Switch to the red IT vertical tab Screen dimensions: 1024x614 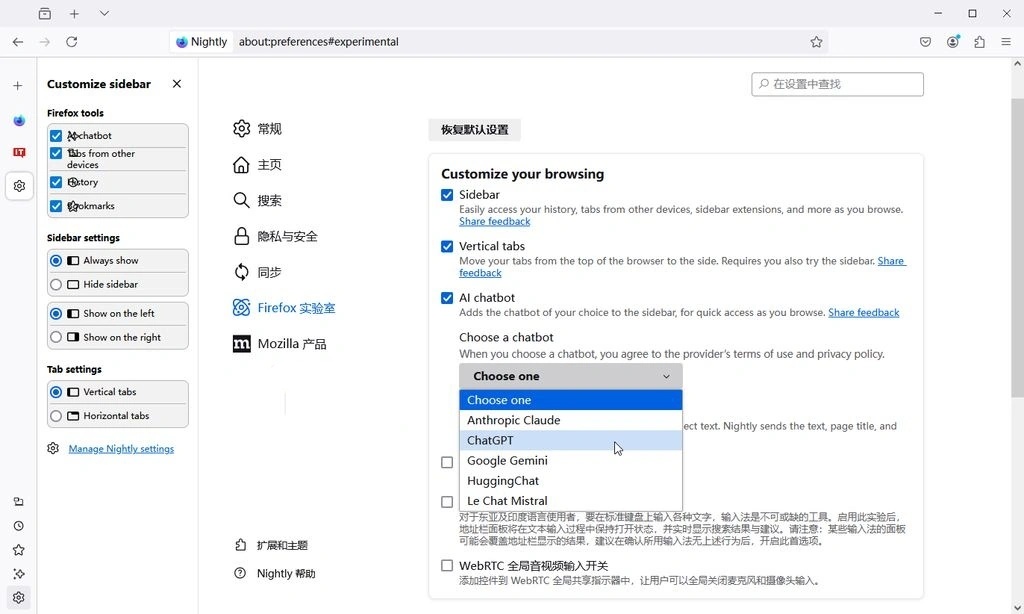(19, 152)
